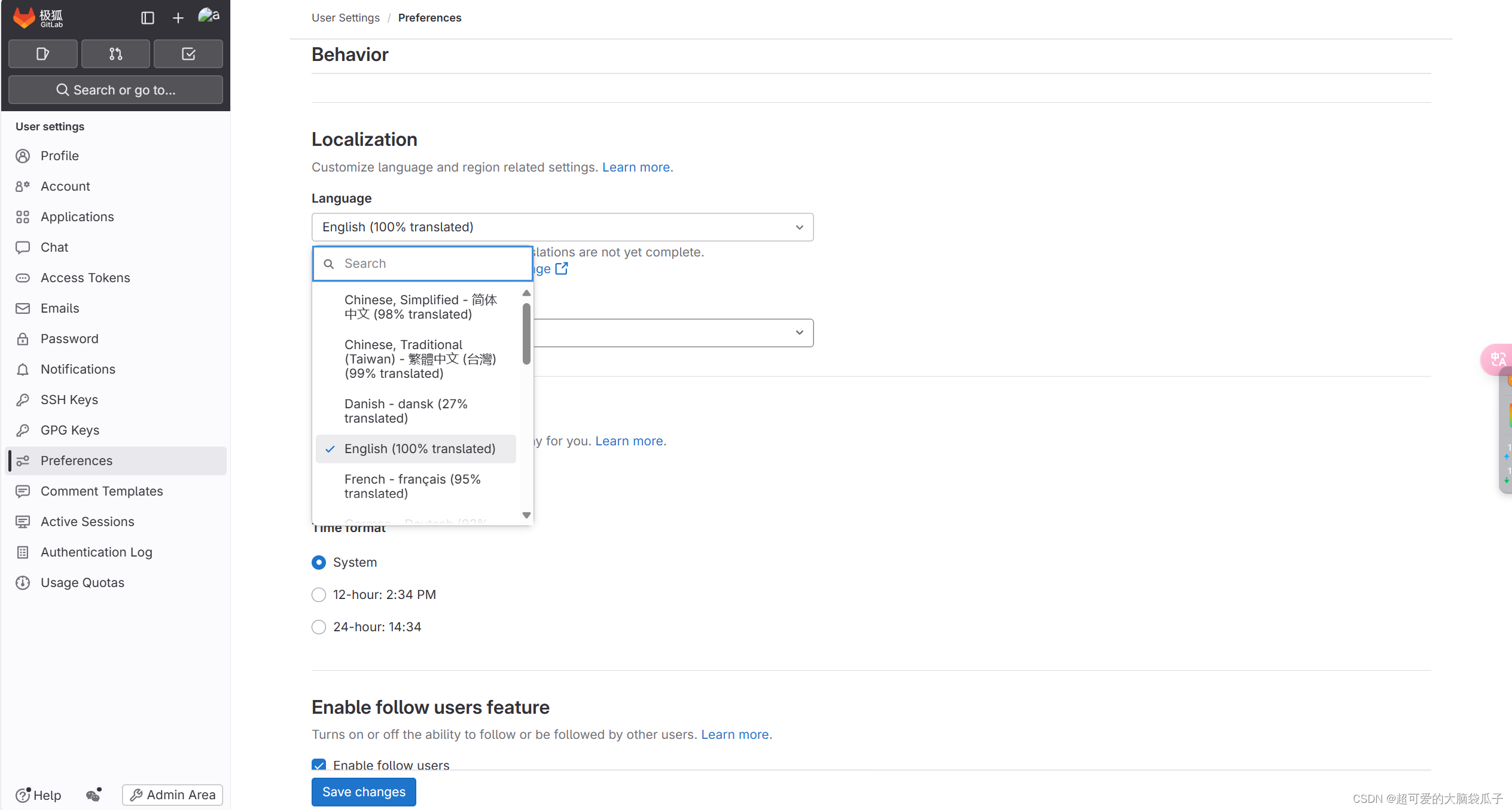Viewport: 1512px width, 810px height.
Task: Open the Issues icon in top toolbar
Action: coord(42,53)
